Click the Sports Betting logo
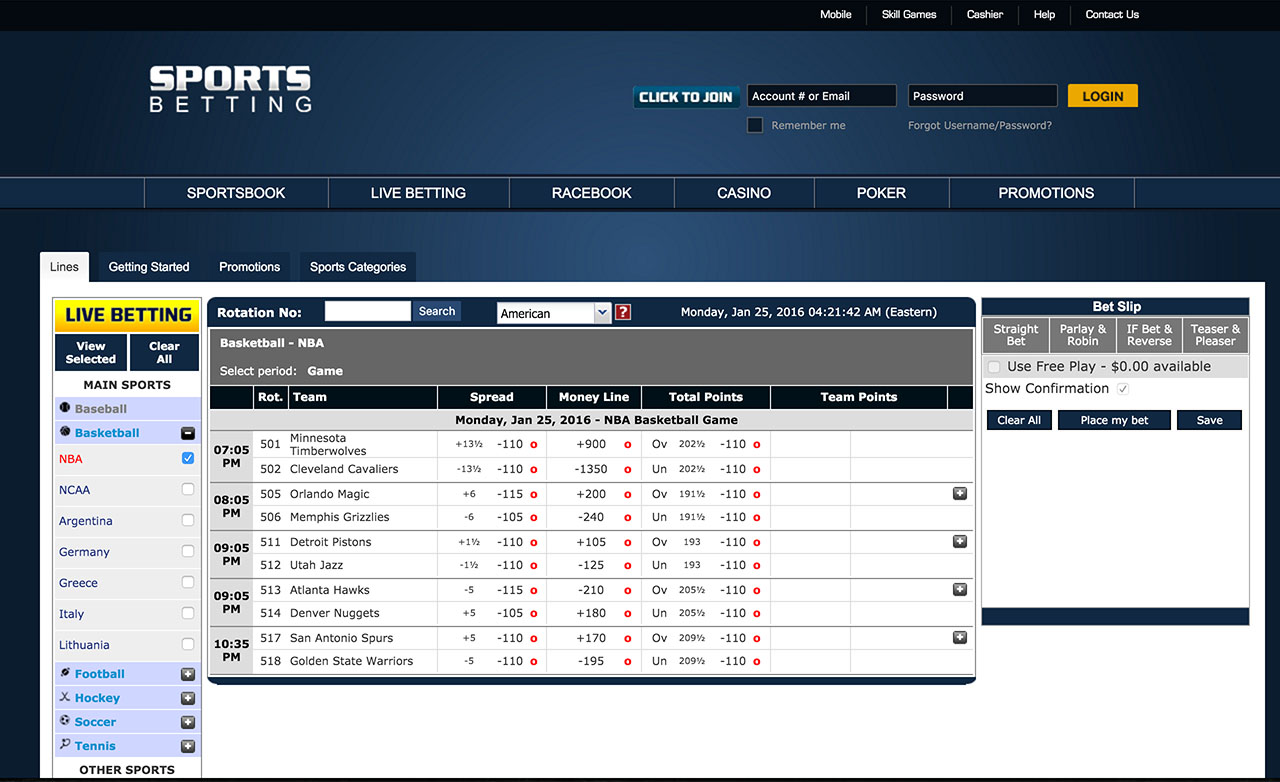 tap(231, 89)
